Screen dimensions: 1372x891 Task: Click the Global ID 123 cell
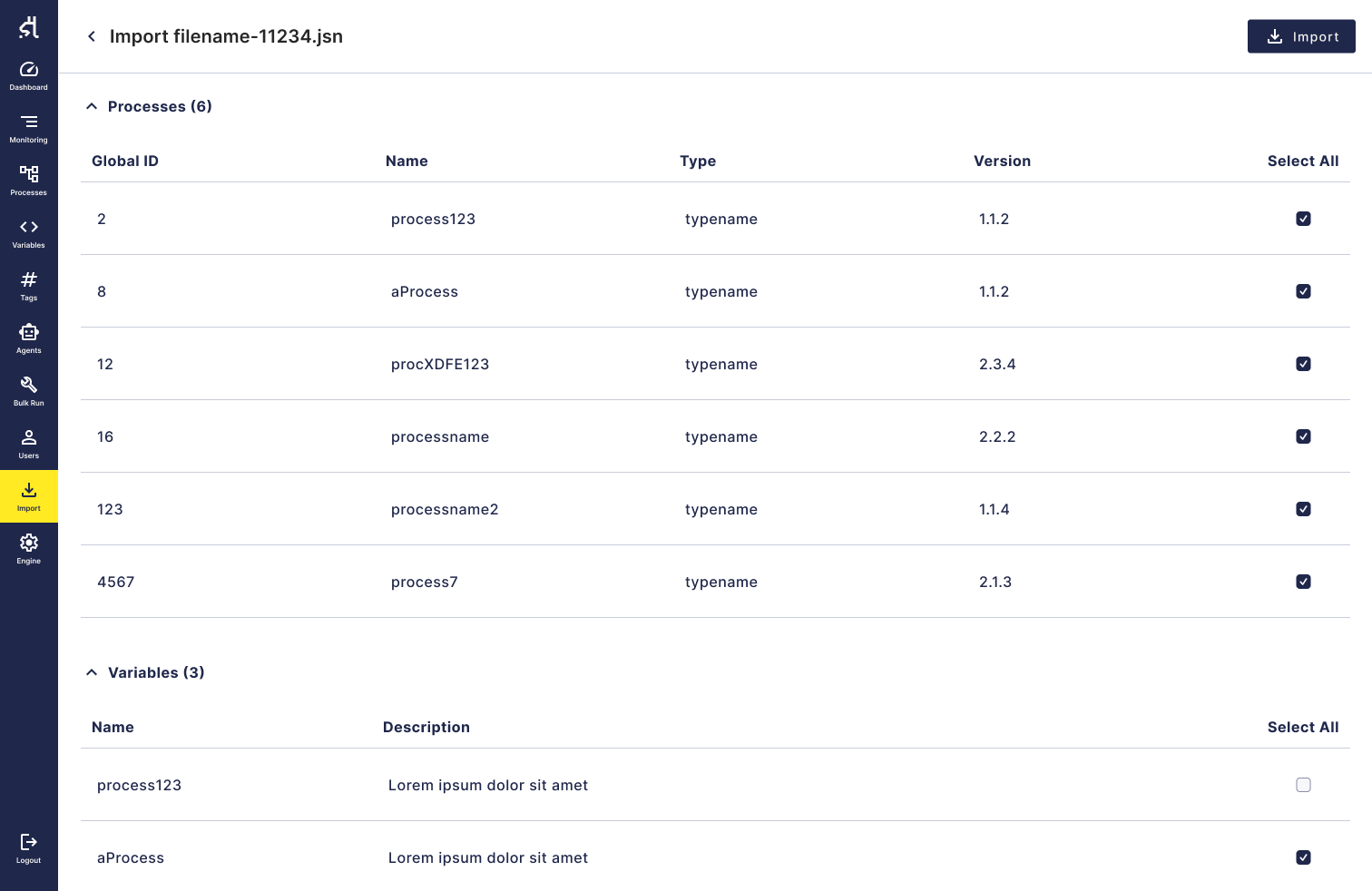(110, 509)
